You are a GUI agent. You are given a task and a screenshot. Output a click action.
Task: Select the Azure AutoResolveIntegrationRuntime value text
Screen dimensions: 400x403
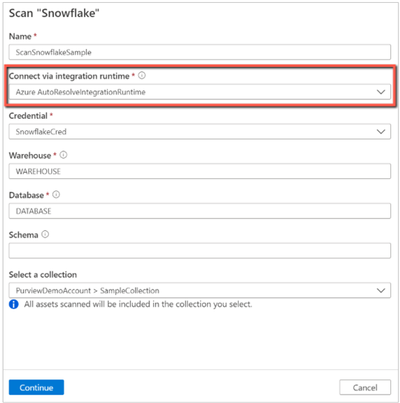(80, 92)
